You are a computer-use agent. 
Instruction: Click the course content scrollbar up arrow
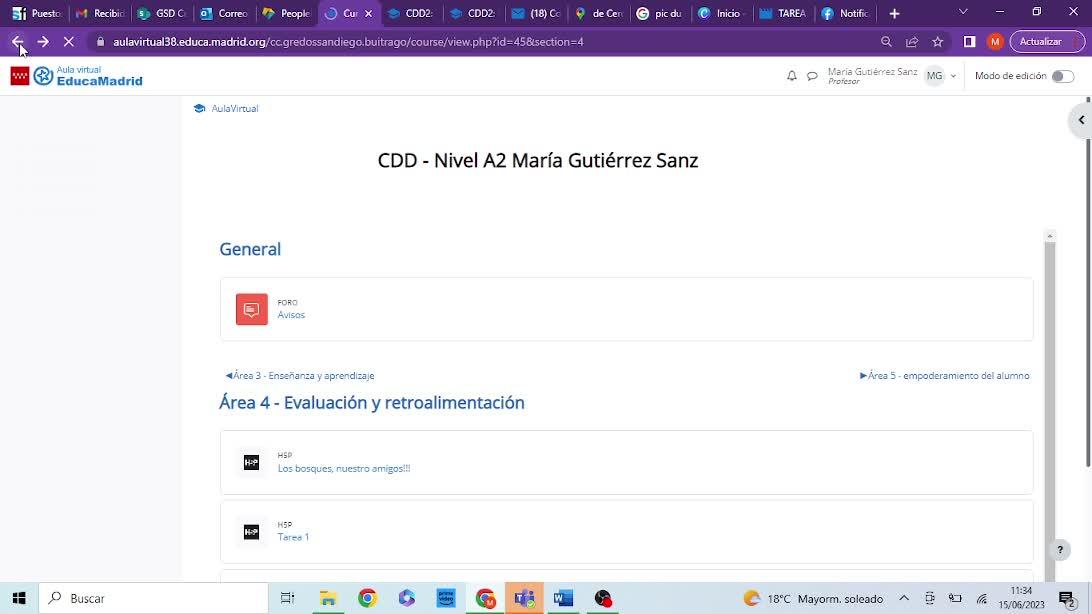pyautogui.click(x=1050, y=237)
